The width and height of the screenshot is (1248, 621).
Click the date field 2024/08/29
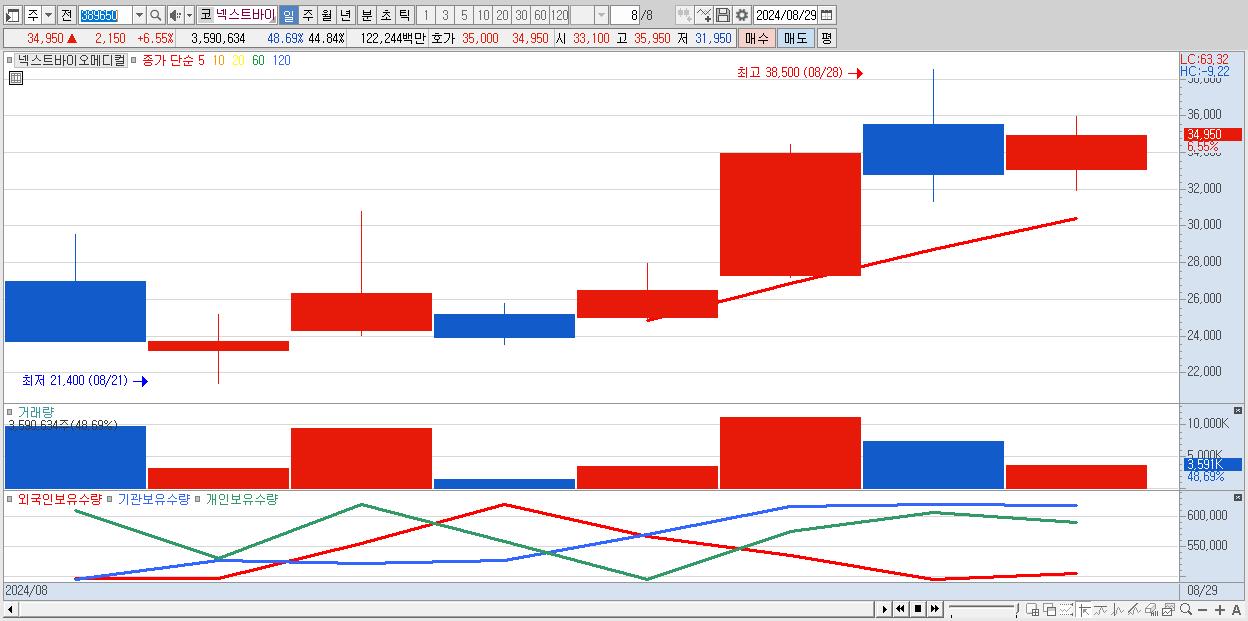pos(786,15)
